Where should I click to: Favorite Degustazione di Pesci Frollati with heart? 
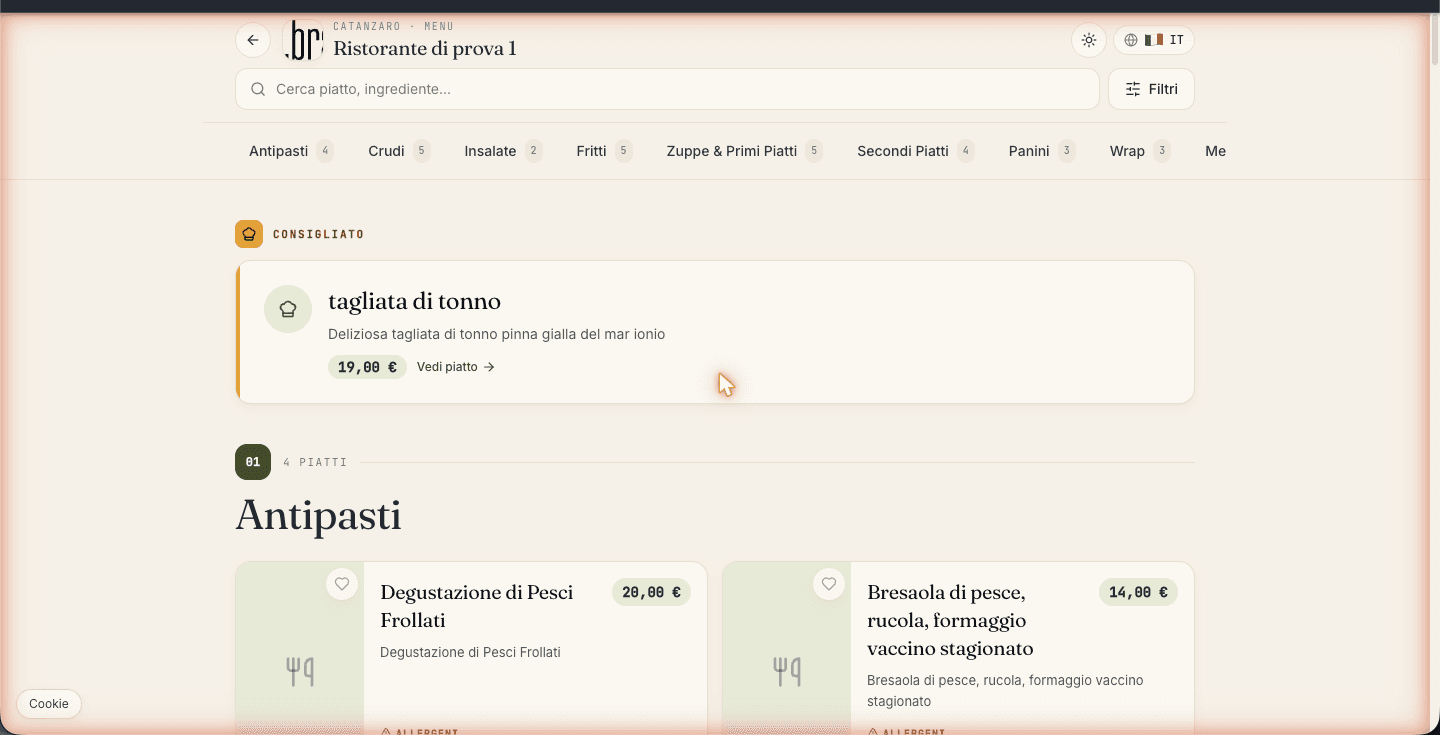[342, 584]
